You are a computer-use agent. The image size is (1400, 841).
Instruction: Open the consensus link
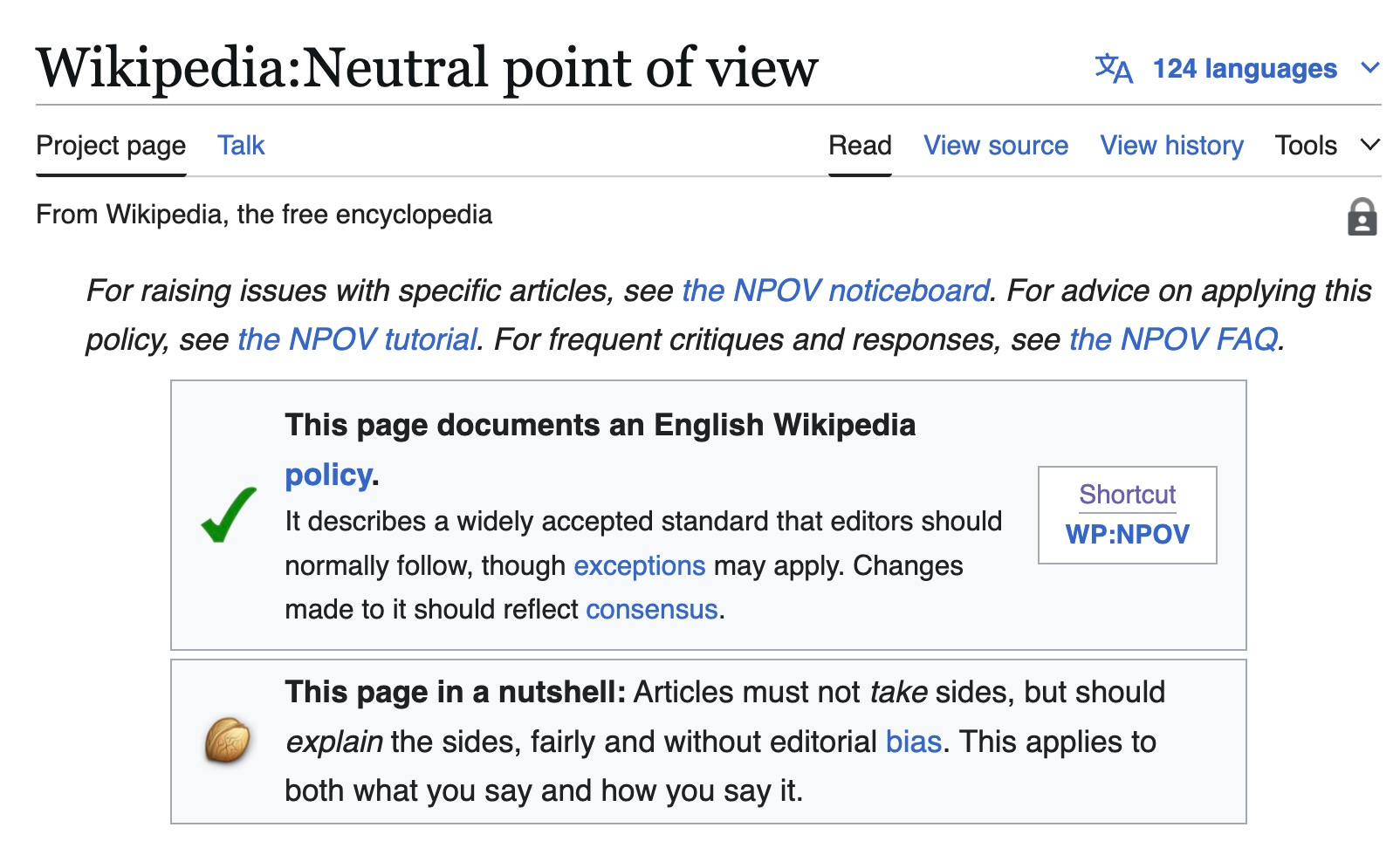(652, 609)
